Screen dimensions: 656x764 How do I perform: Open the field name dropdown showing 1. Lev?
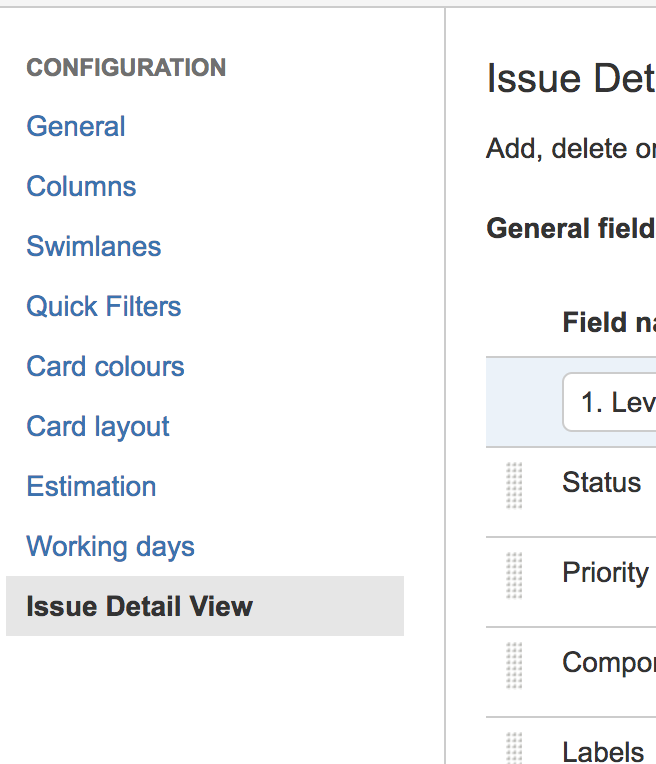coord(609,402)
